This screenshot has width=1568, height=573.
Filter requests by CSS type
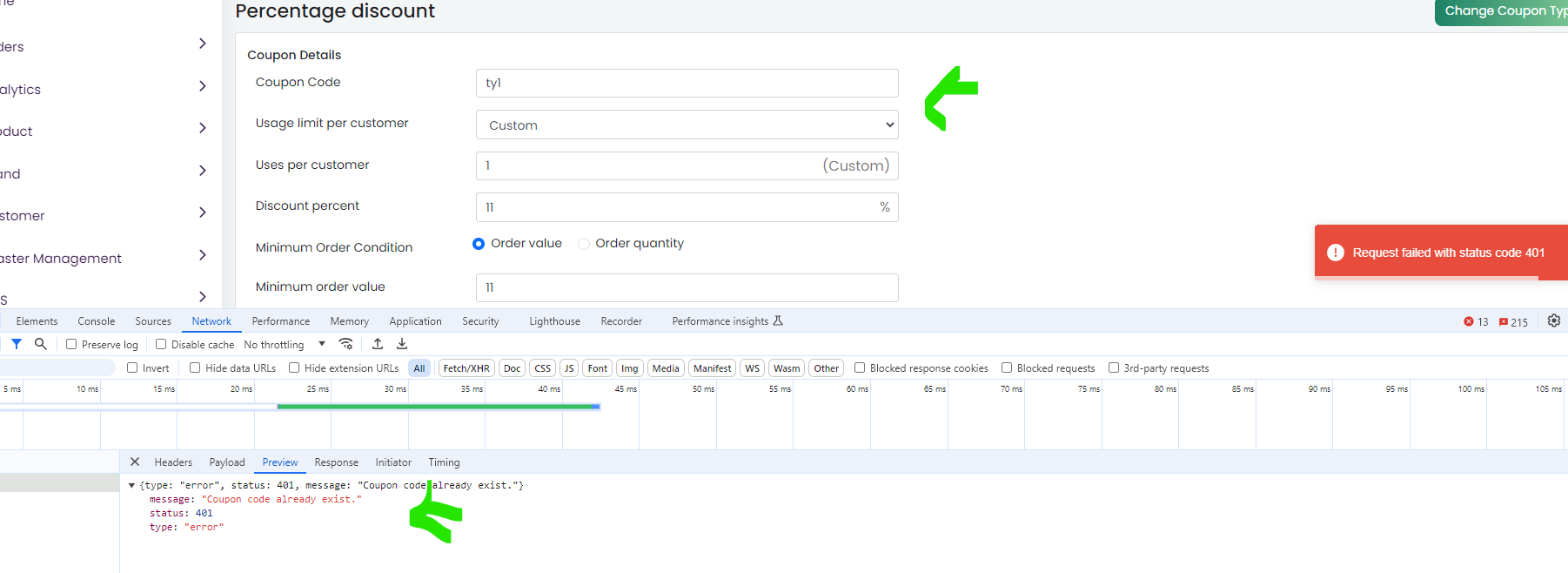[543, 368]
